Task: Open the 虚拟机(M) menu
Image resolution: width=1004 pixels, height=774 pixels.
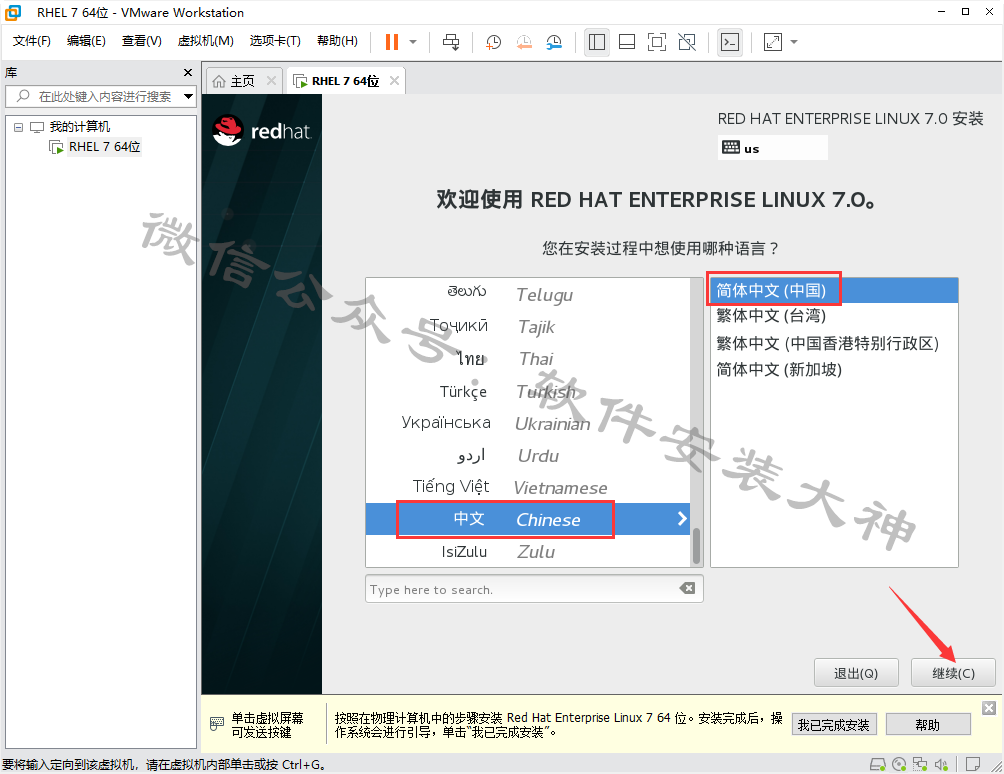Action: 206,41
